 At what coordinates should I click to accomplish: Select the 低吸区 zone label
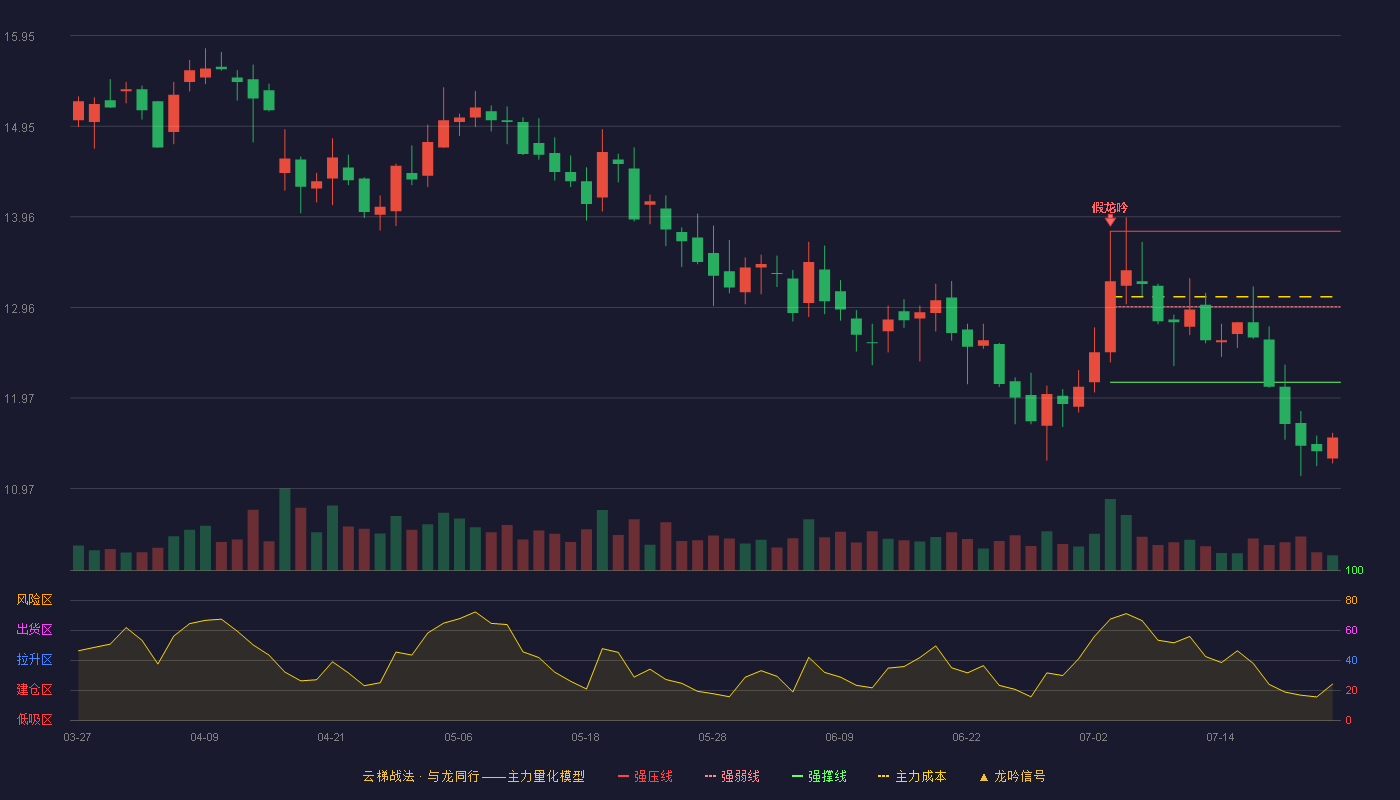coord(34,720)
